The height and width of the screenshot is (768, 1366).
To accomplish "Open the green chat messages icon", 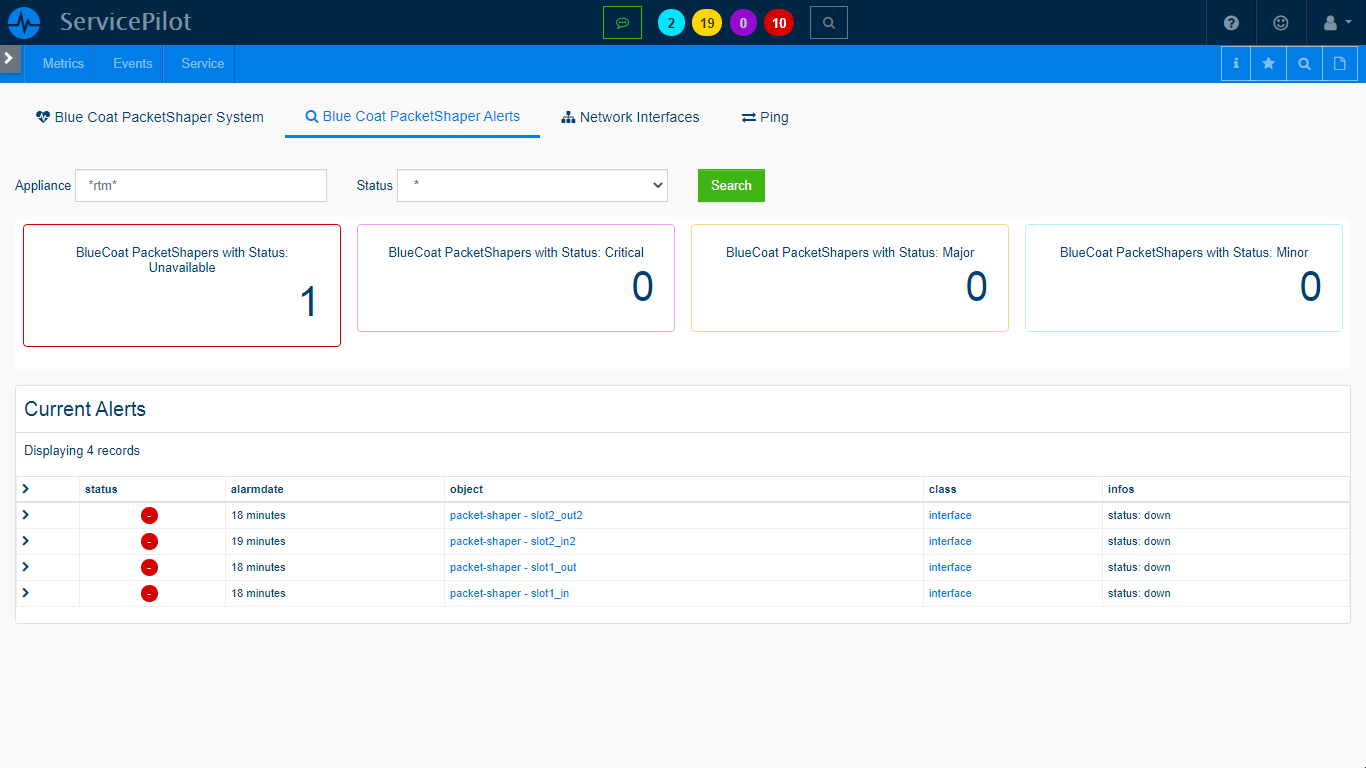I will [x=622, y=23].
